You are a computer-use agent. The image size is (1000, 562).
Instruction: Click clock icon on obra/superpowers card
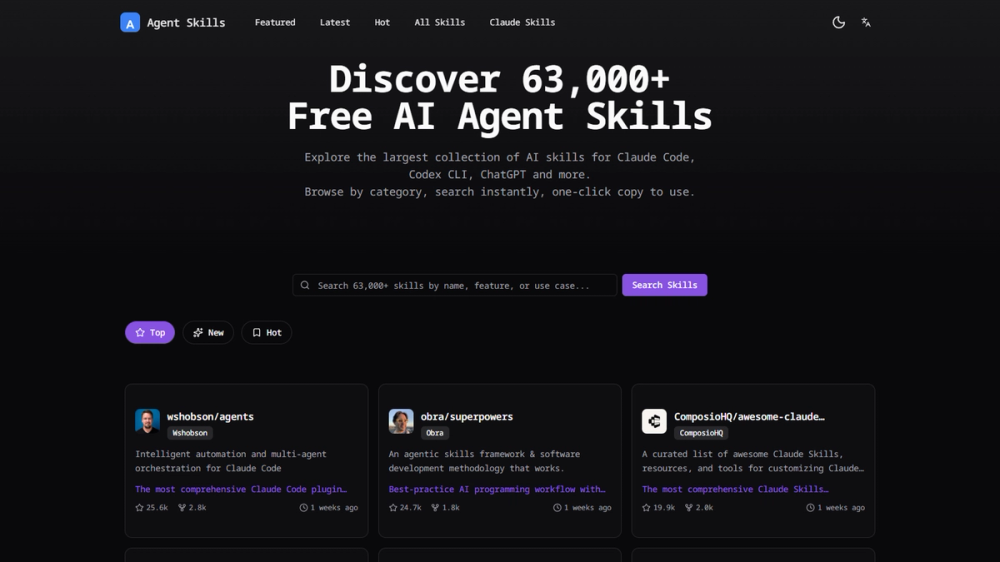(x=557, y=508)
